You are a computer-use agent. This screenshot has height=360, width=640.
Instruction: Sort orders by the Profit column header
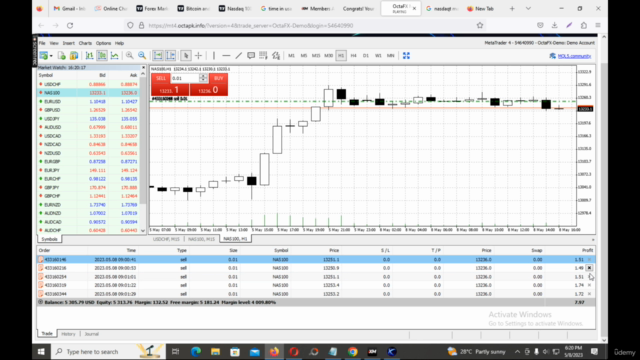tap(587, 251)
